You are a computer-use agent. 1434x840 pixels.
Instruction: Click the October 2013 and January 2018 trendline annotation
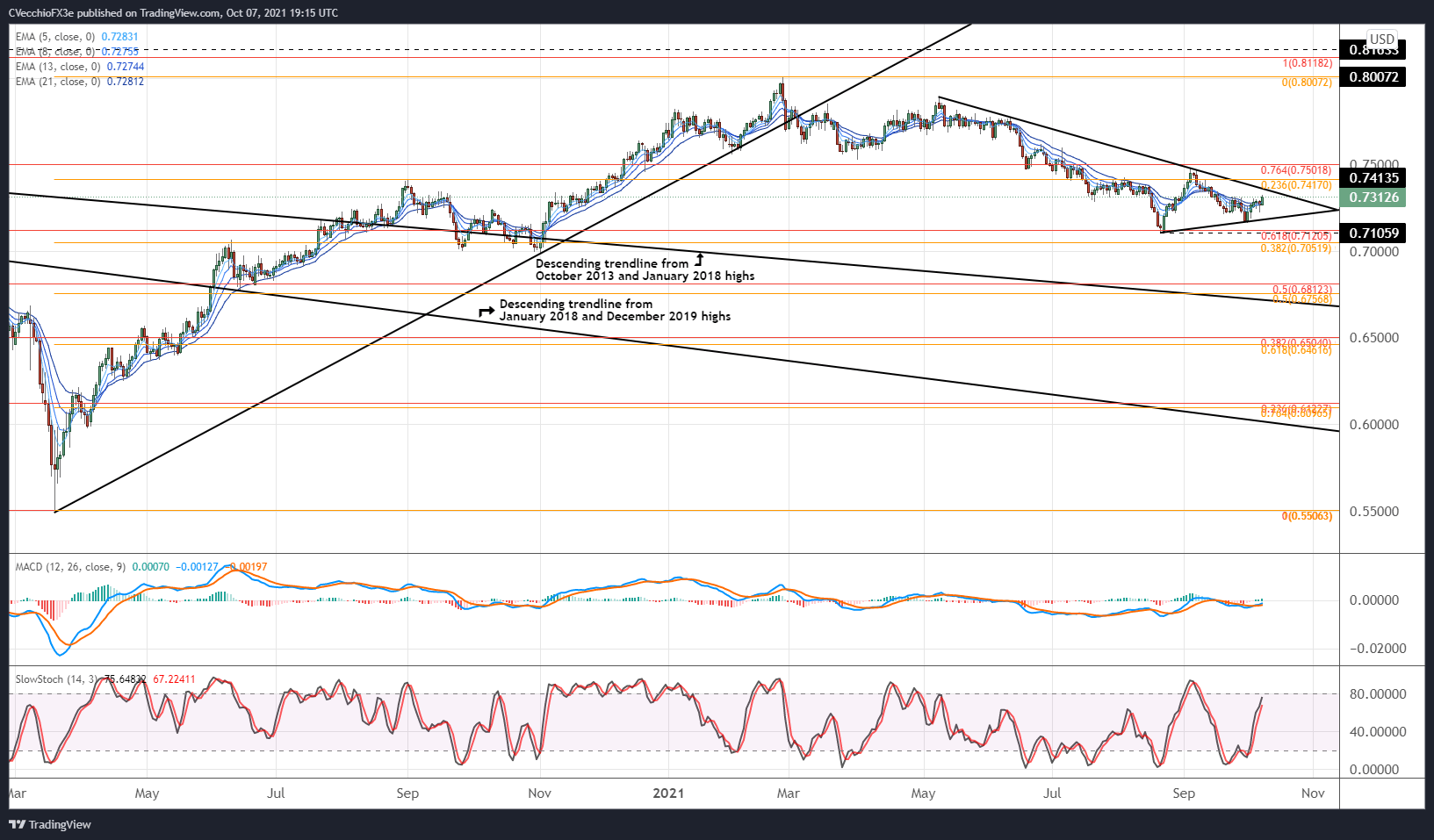tap(645, 269)
